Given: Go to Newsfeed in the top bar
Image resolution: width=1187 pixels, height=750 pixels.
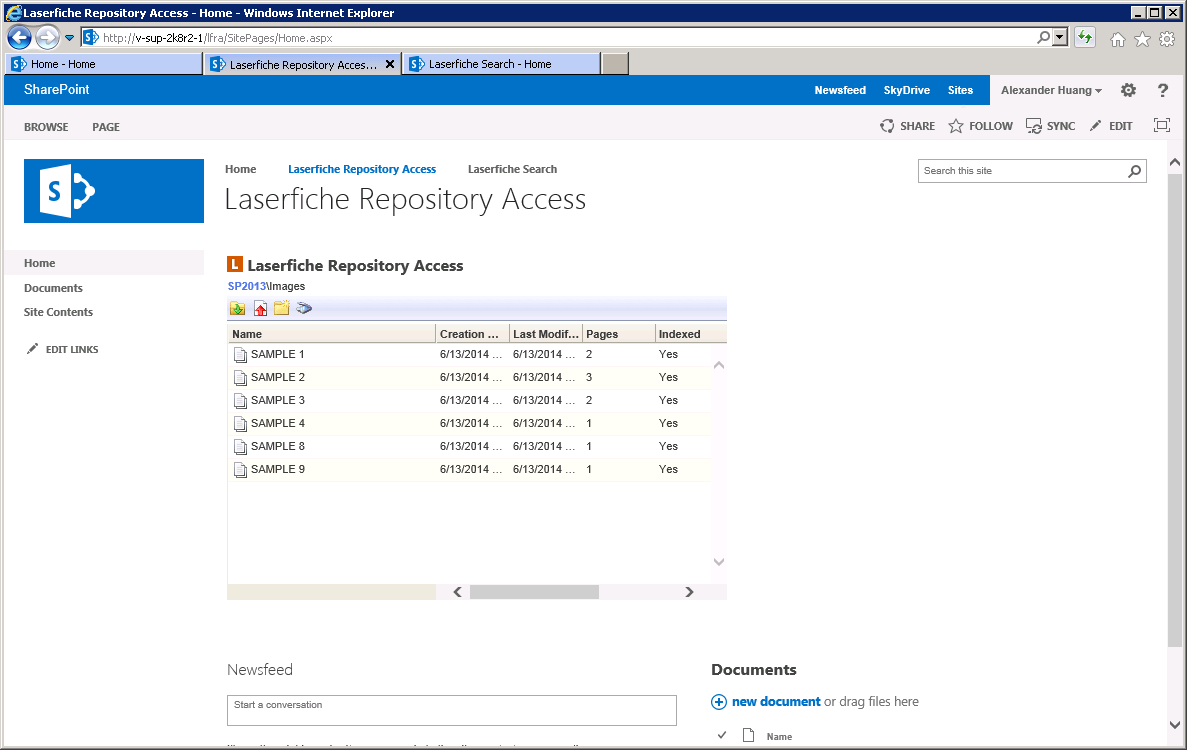Looking at the screenshot, I should pos(840,90).
